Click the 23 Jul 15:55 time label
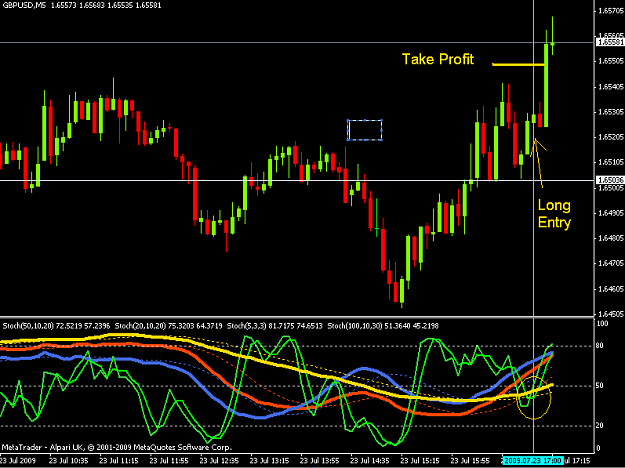Image resolution: width=625 pixels, height=468 pixels. click(470, 461)
